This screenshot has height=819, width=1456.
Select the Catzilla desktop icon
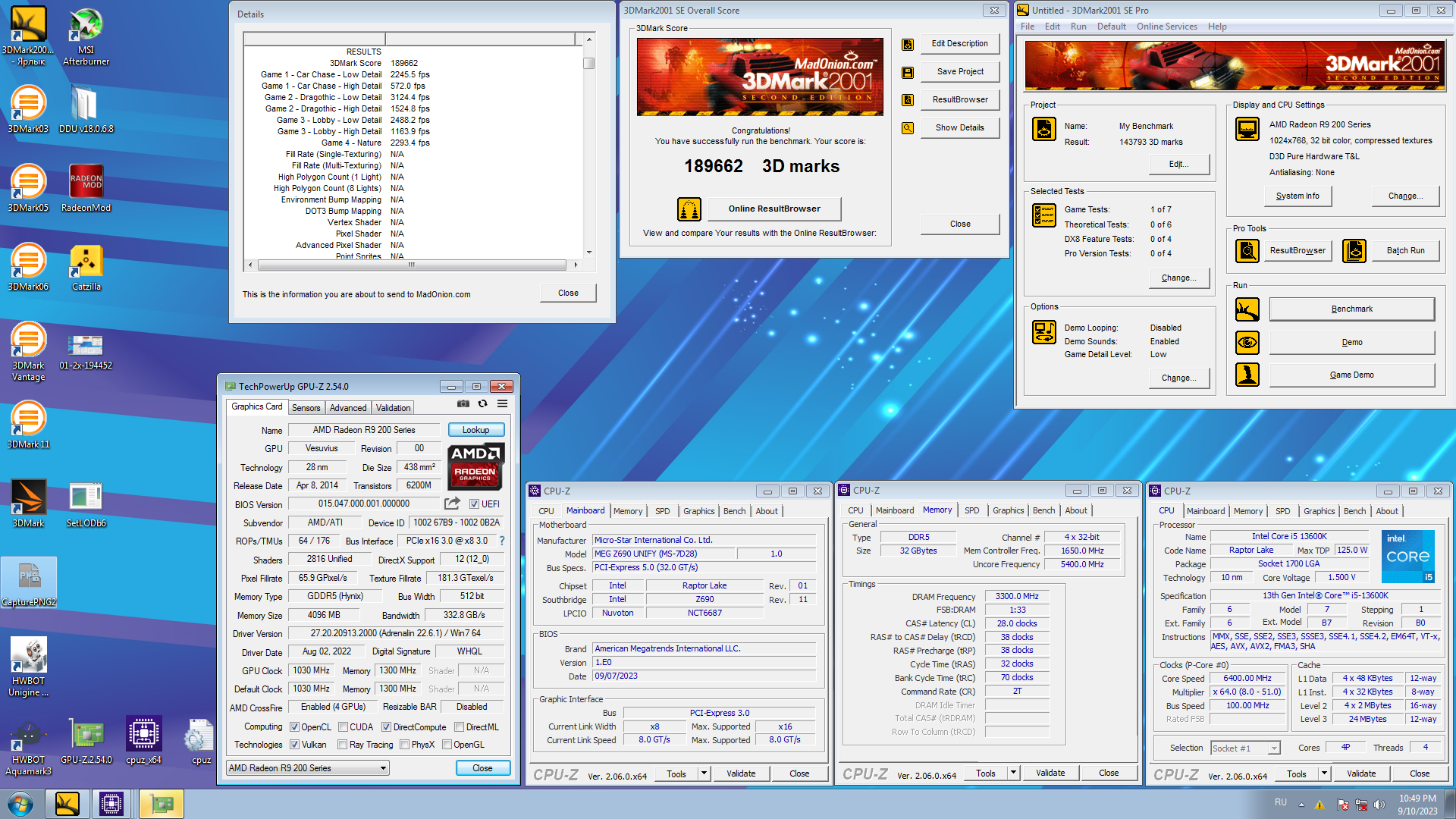click(86, 268)
